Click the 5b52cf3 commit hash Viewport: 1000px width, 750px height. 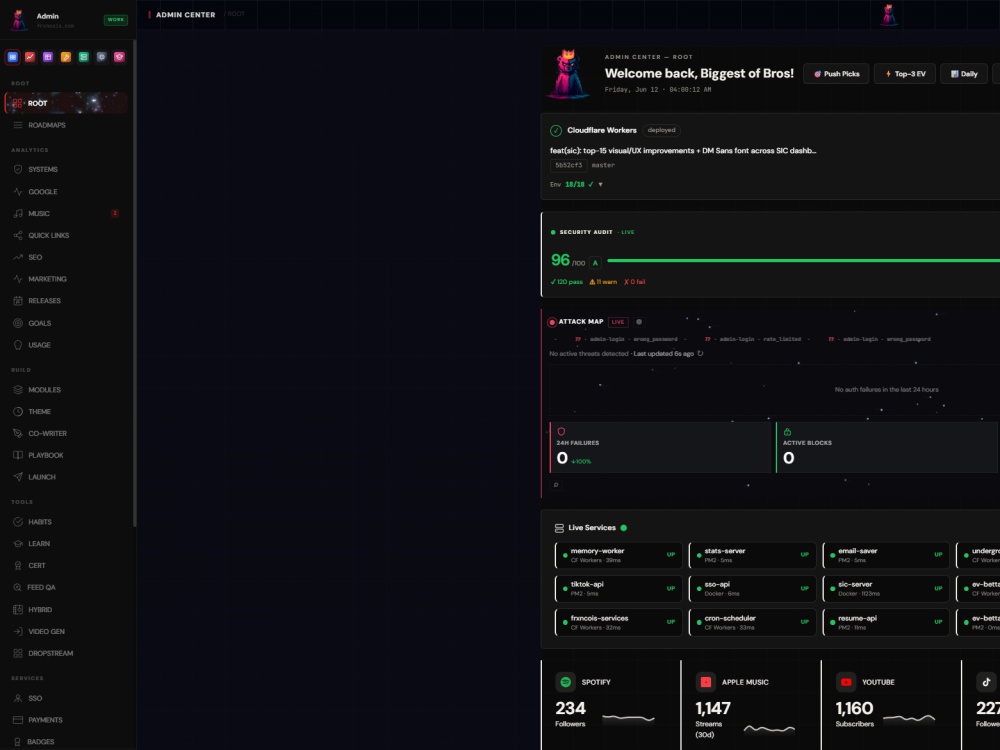tap(568, 165)
